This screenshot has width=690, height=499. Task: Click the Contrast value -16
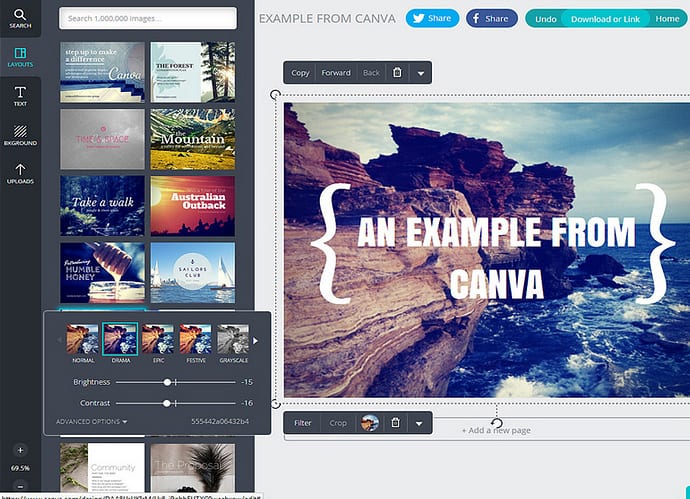coord(247,403)
